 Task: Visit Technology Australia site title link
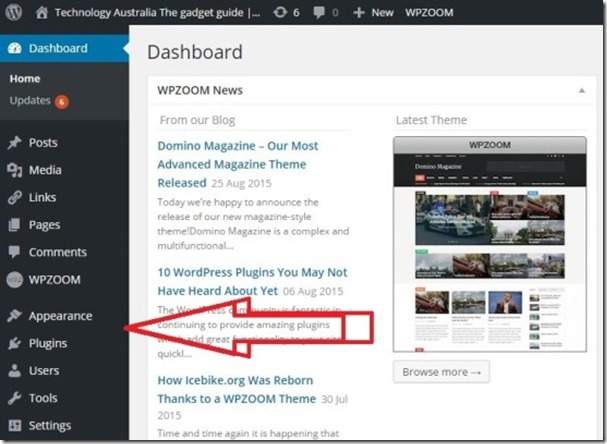coord(157,13)
